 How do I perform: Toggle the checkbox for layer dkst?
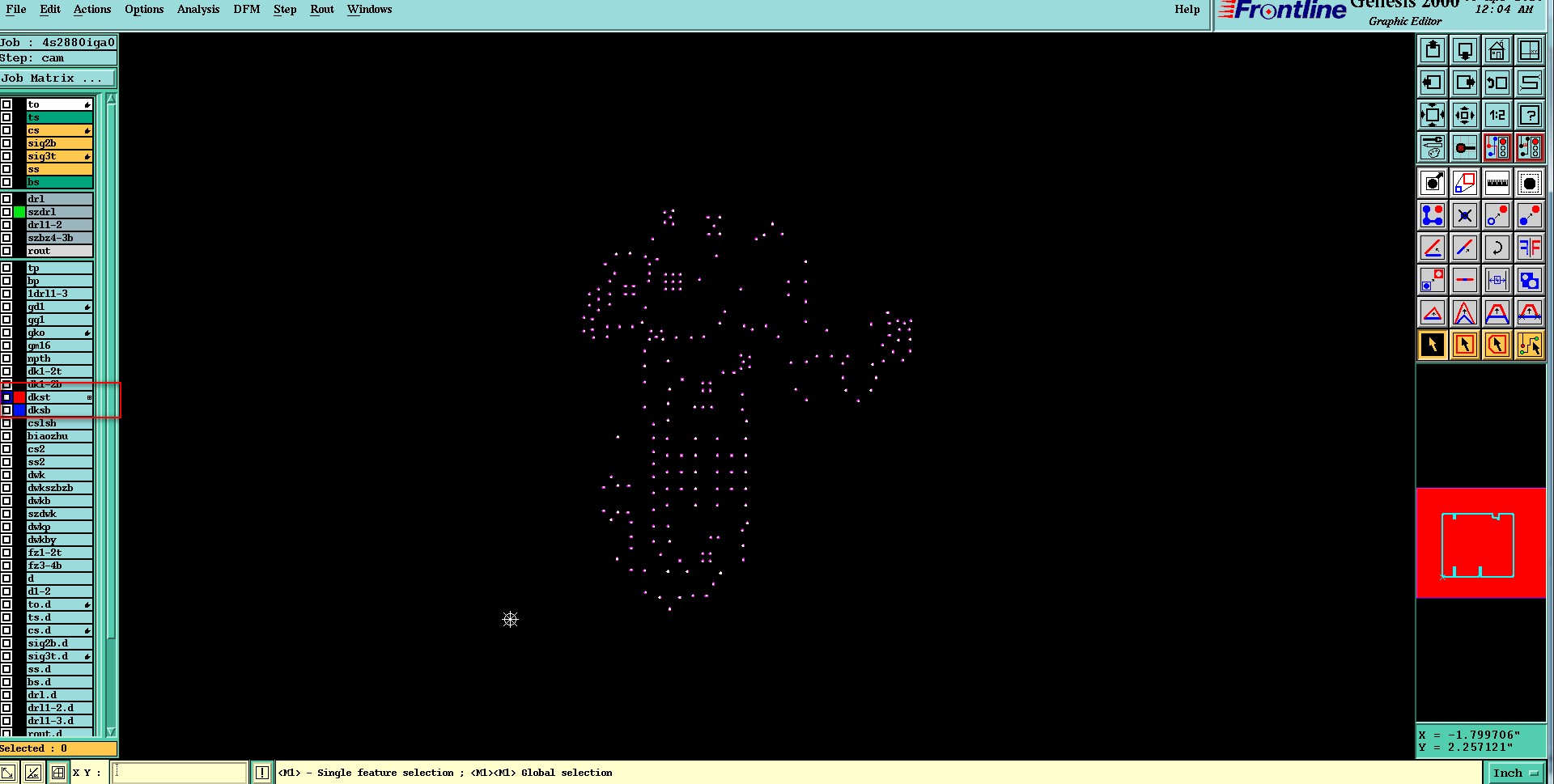click(x=6, y=397)
